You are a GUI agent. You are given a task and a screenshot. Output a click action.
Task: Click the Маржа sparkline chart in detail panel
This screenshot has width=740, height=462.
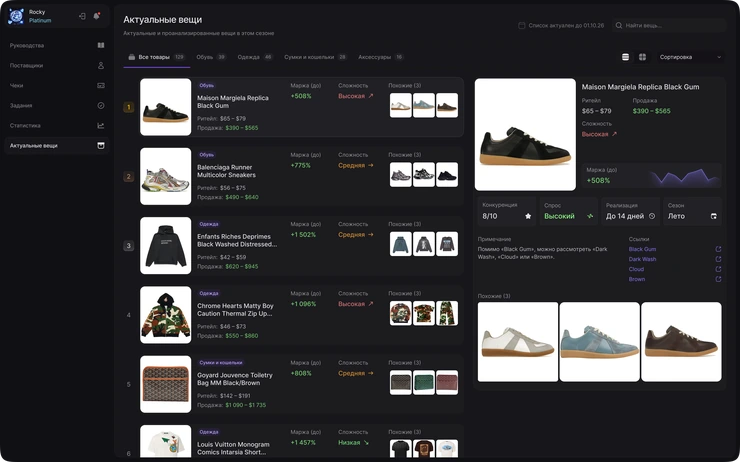(685, 176)
